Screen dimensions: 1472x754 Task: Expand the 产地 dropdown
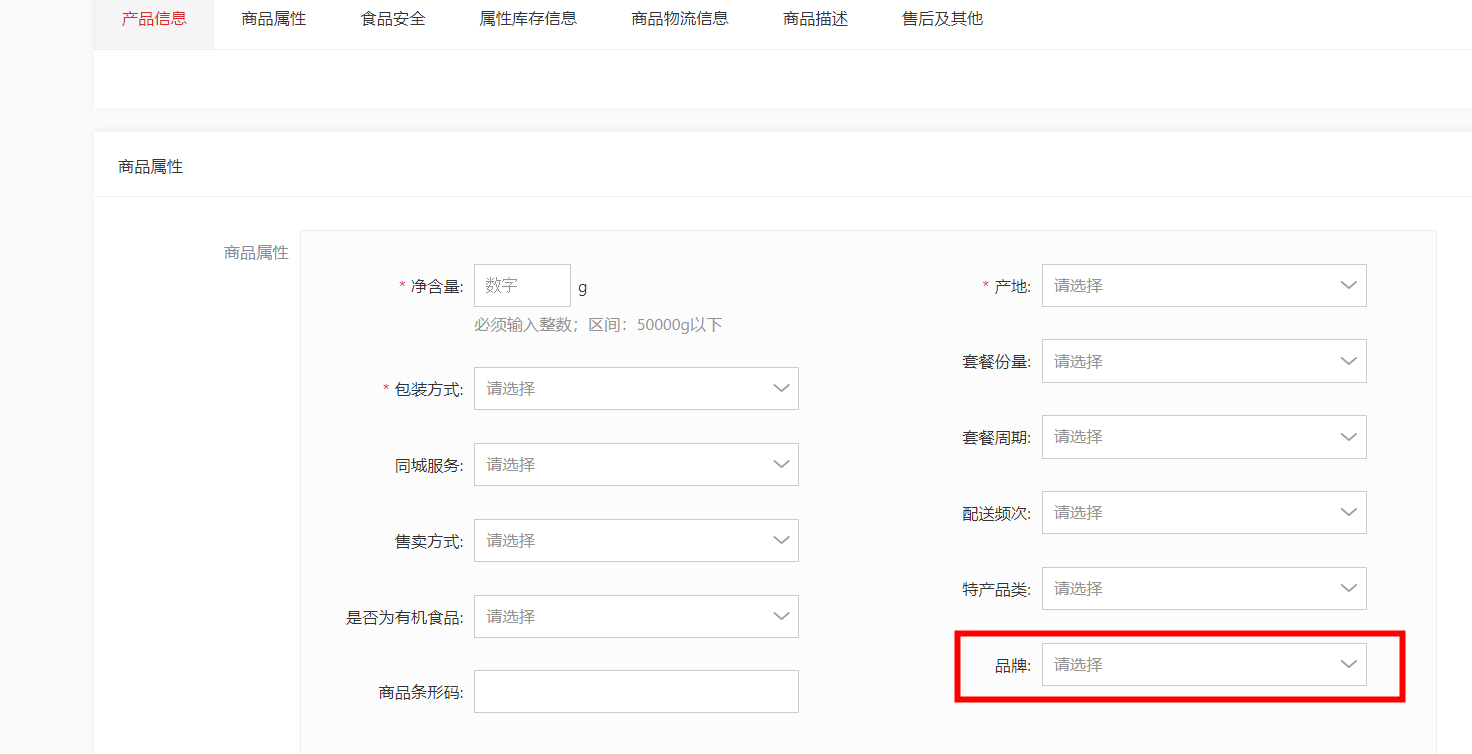[1204, 286]
